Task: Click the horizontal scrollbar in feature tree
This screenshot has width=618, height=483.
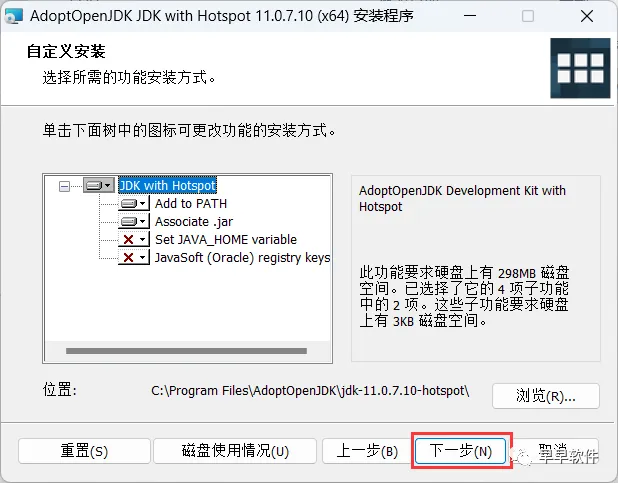Action: tap(186, 351)
